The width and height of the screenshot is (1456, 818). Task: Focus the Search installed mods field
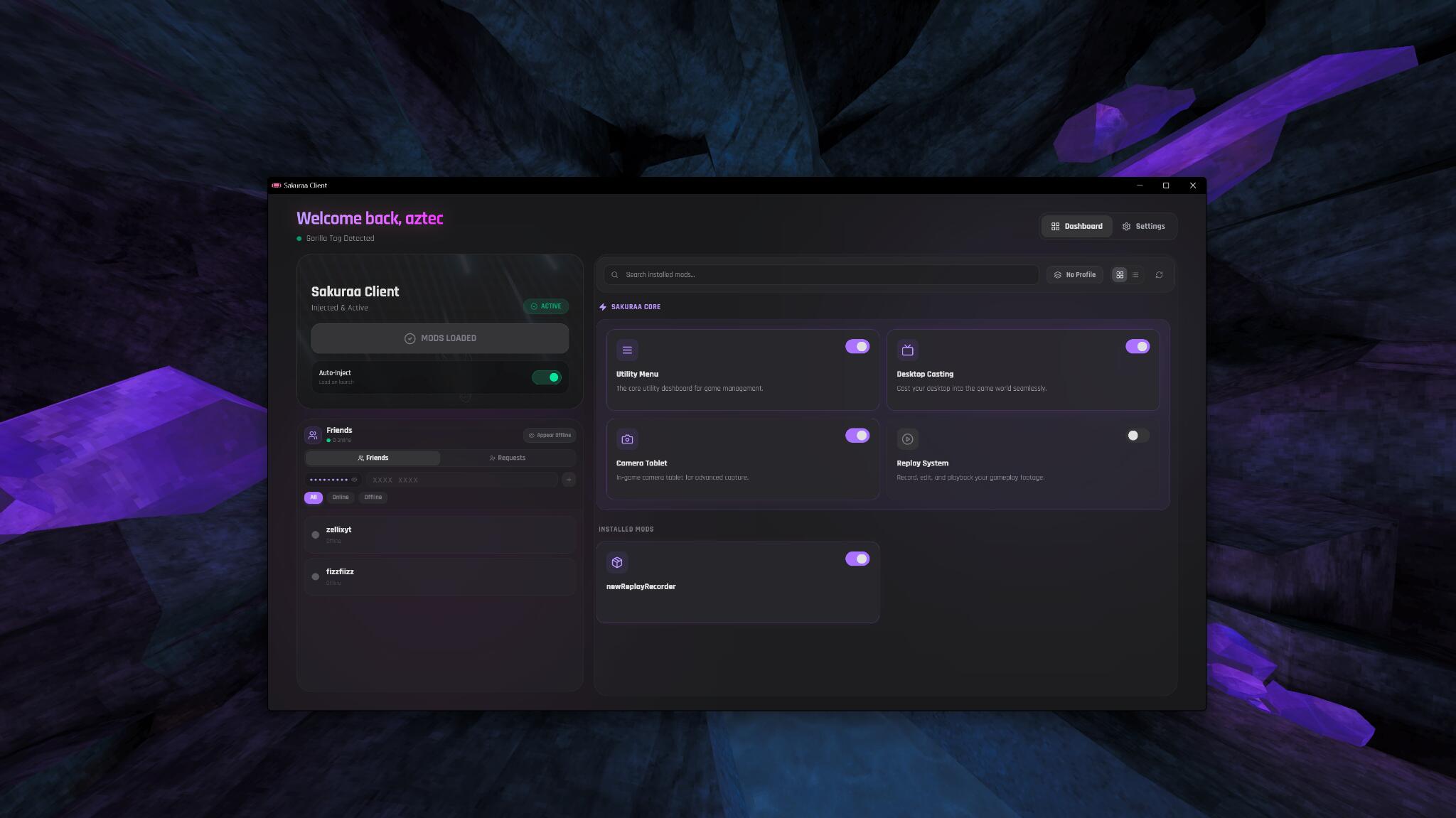coord(821,275)
